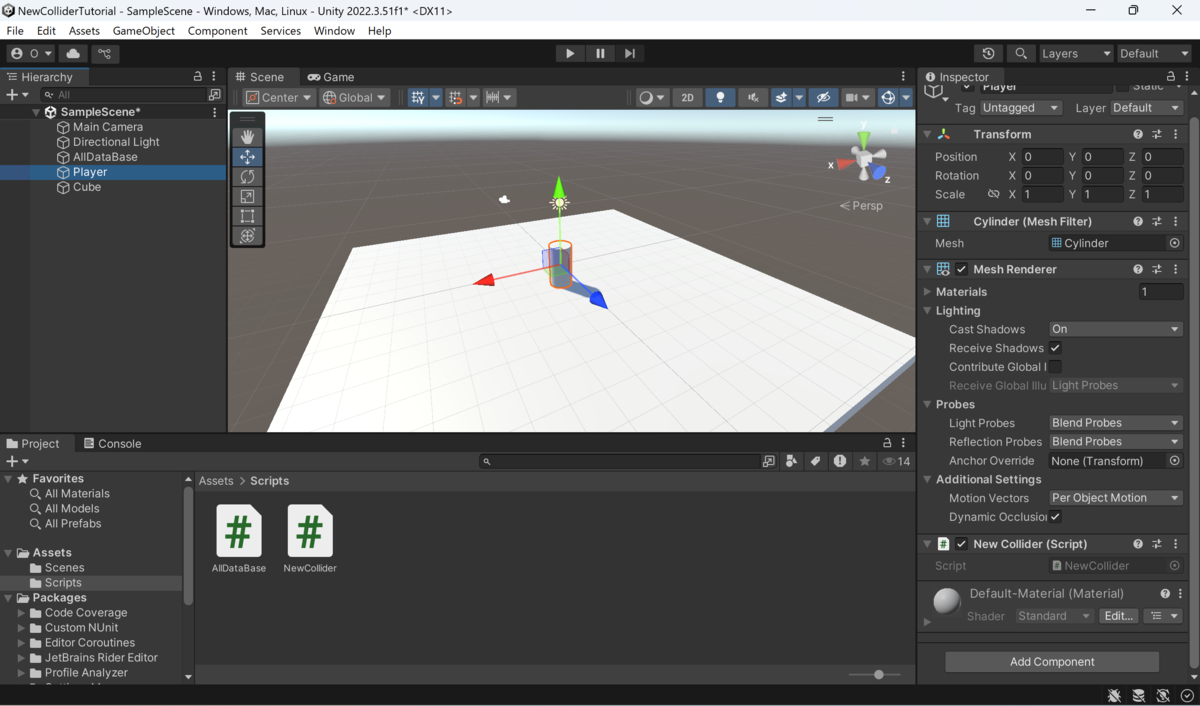This screenshot has height=706, width=1200.
Task: Open the Center pivot dropdown
Action: pyautogui.click(x=278, y=97)
